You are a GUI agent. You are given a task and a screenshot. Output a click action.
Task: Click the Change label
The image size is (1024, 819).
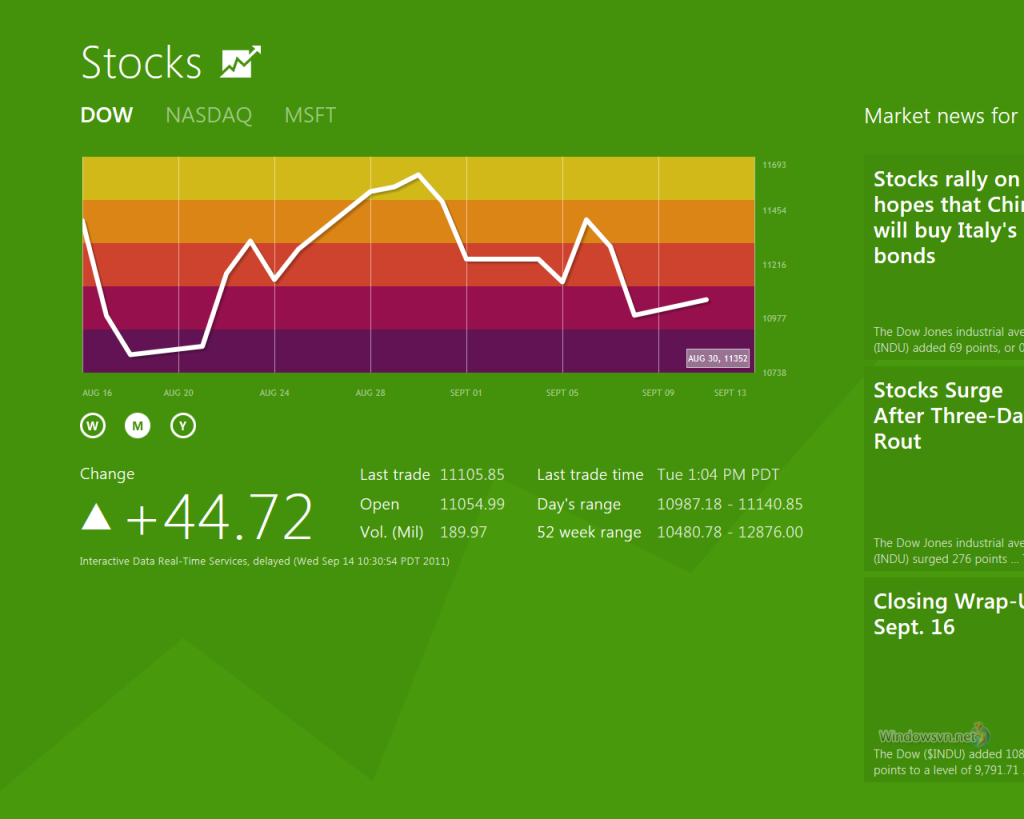click(x=107, y=474)
